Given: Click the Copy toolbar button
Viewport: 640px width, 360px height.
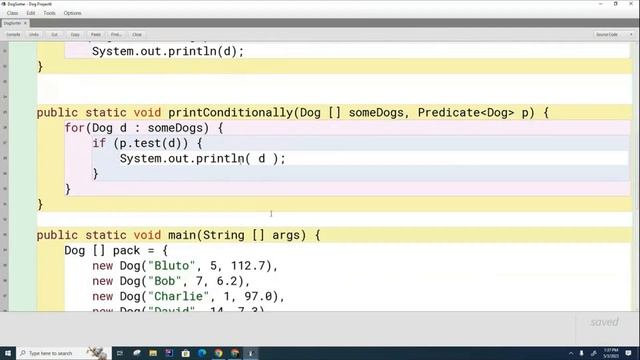Looking at the screenshot, I should [x=75, y=35].
